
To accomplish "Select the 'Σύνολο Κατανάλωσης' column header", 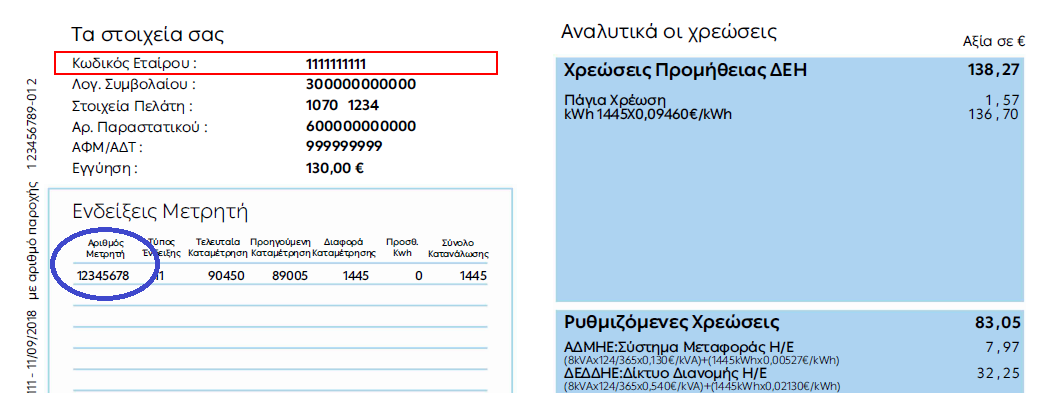I will pos(458,248).
